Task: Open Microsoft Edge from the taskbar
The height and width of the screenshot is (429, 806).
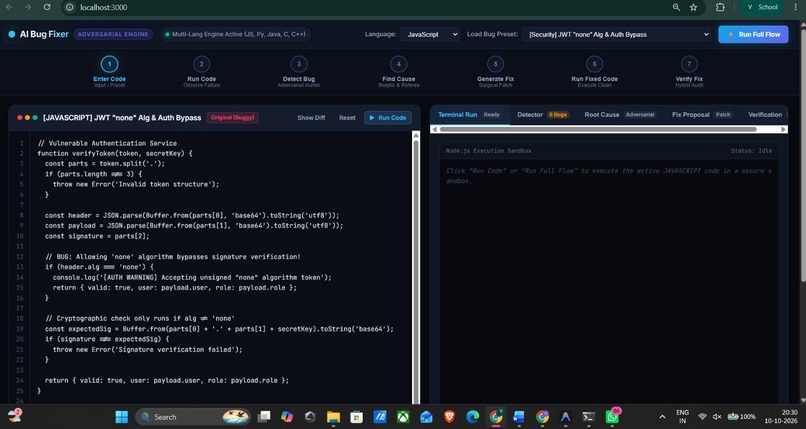Action: tap(472, 417)
